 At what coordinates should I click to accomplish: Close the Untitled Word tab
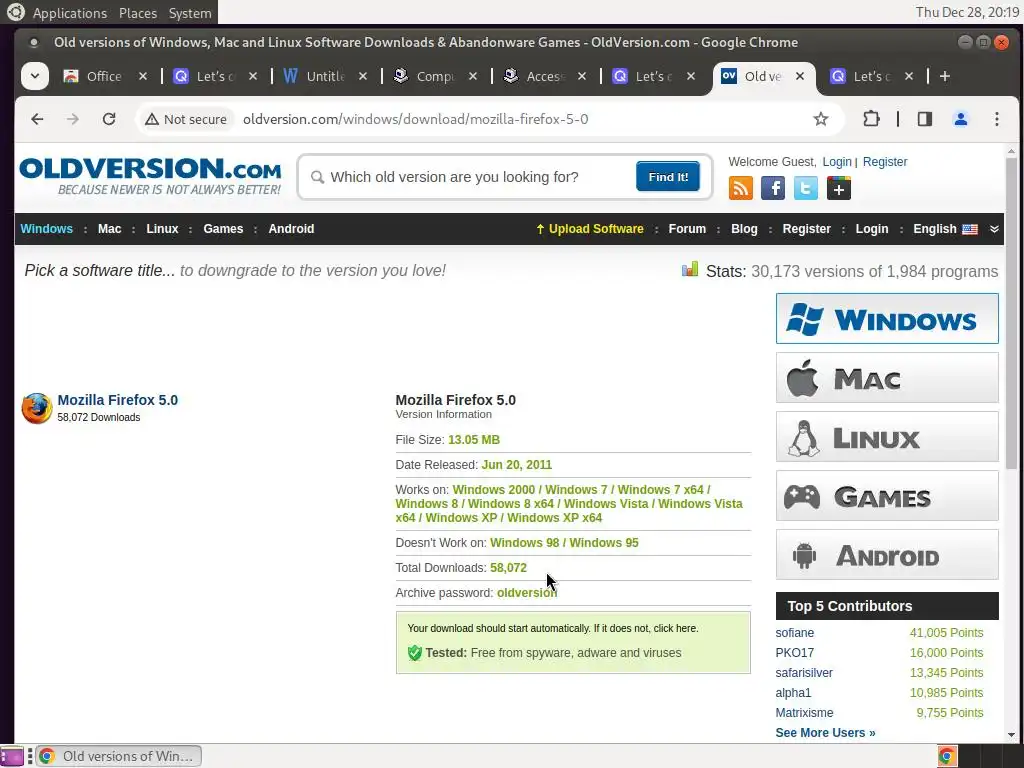[x=362, y=76]
